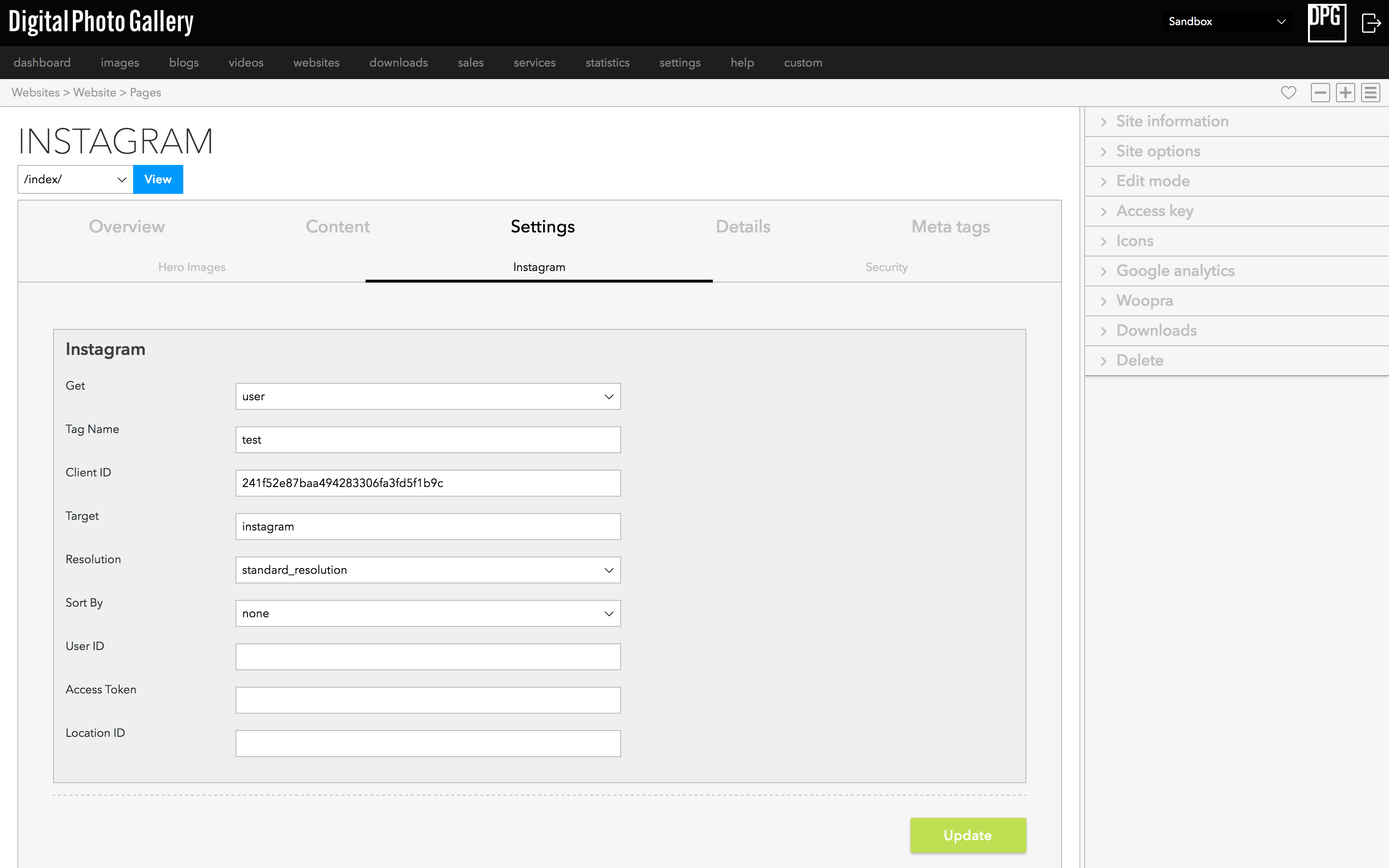
Task: Open the blogs menu
Action: 184,63
